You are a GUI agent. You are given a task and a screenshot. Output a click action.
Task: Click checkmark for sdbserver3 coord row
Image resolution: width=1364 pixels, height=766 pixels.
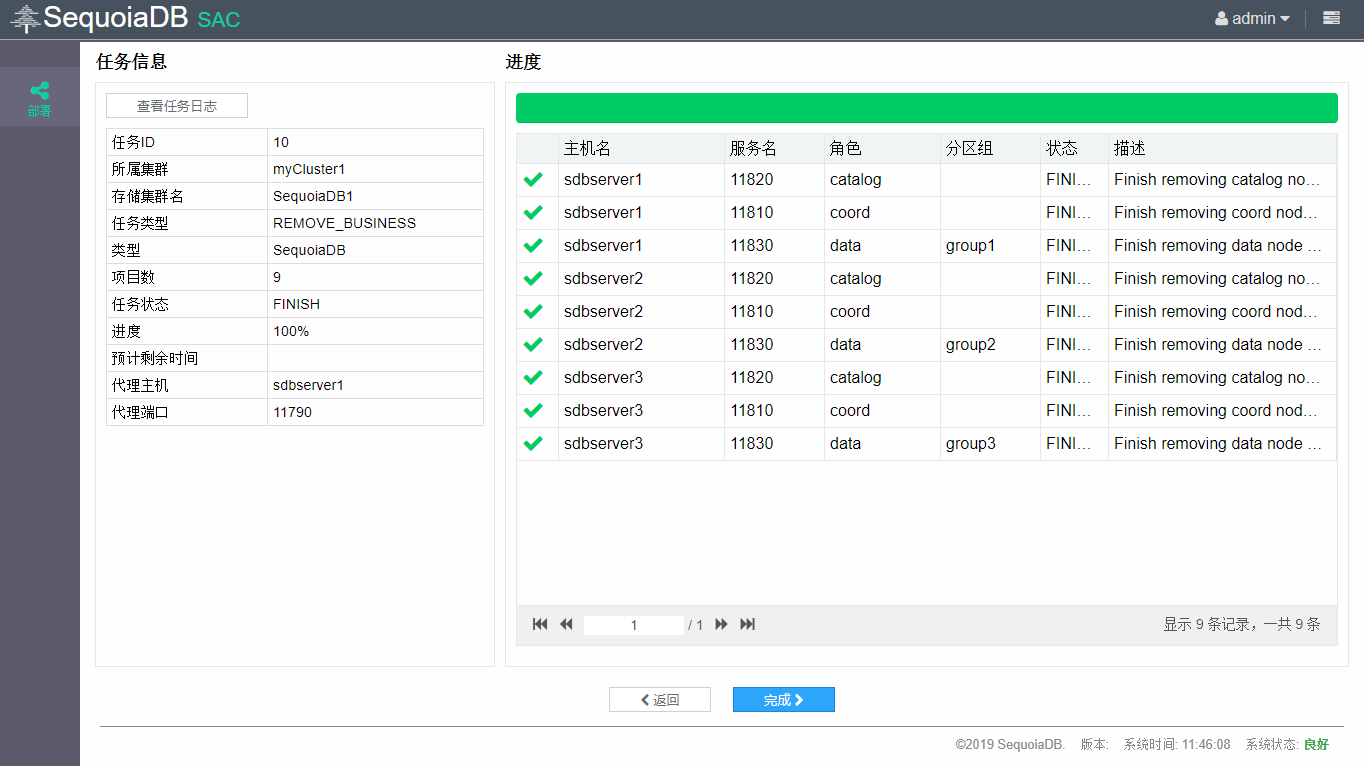coord(533,411)
